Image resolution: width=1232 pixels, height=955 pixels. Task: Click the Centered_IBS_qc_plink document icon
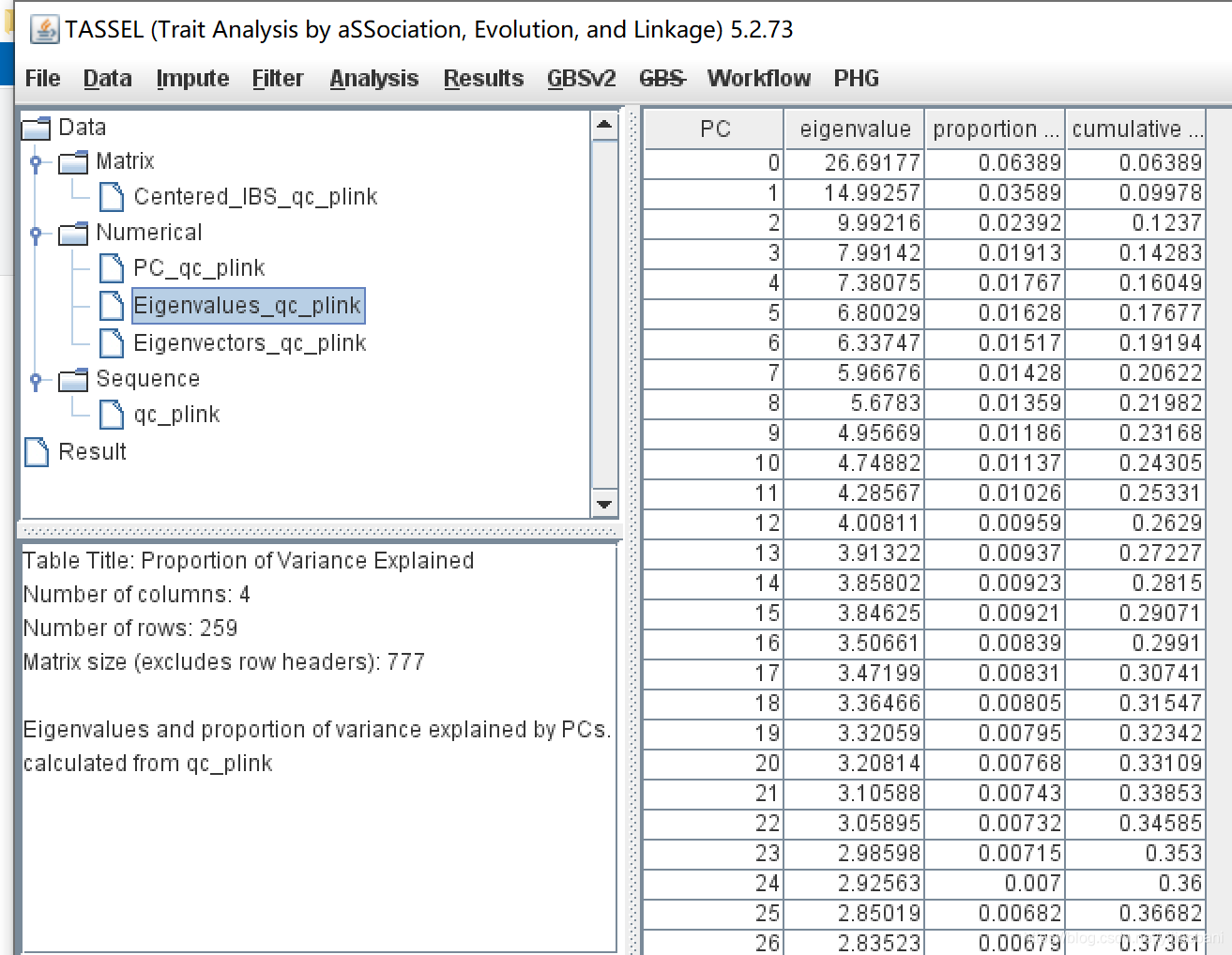(x=112, y=196)
